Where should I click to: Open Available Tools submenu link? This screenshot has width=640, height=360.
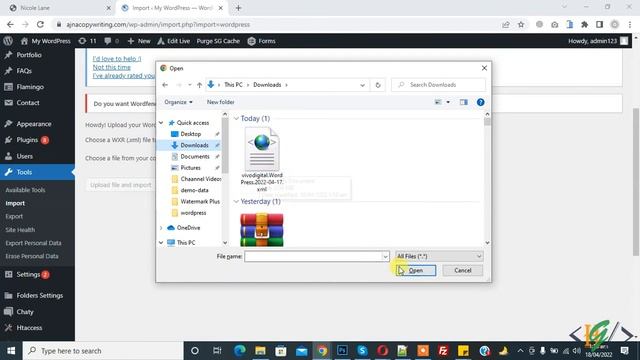(x=25, y=190)
